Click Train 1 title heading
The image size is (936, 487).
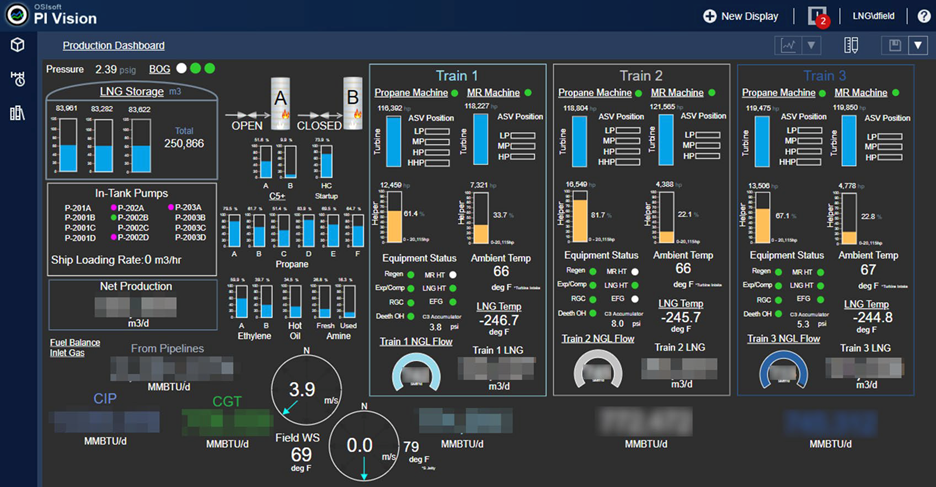point(457,76)
